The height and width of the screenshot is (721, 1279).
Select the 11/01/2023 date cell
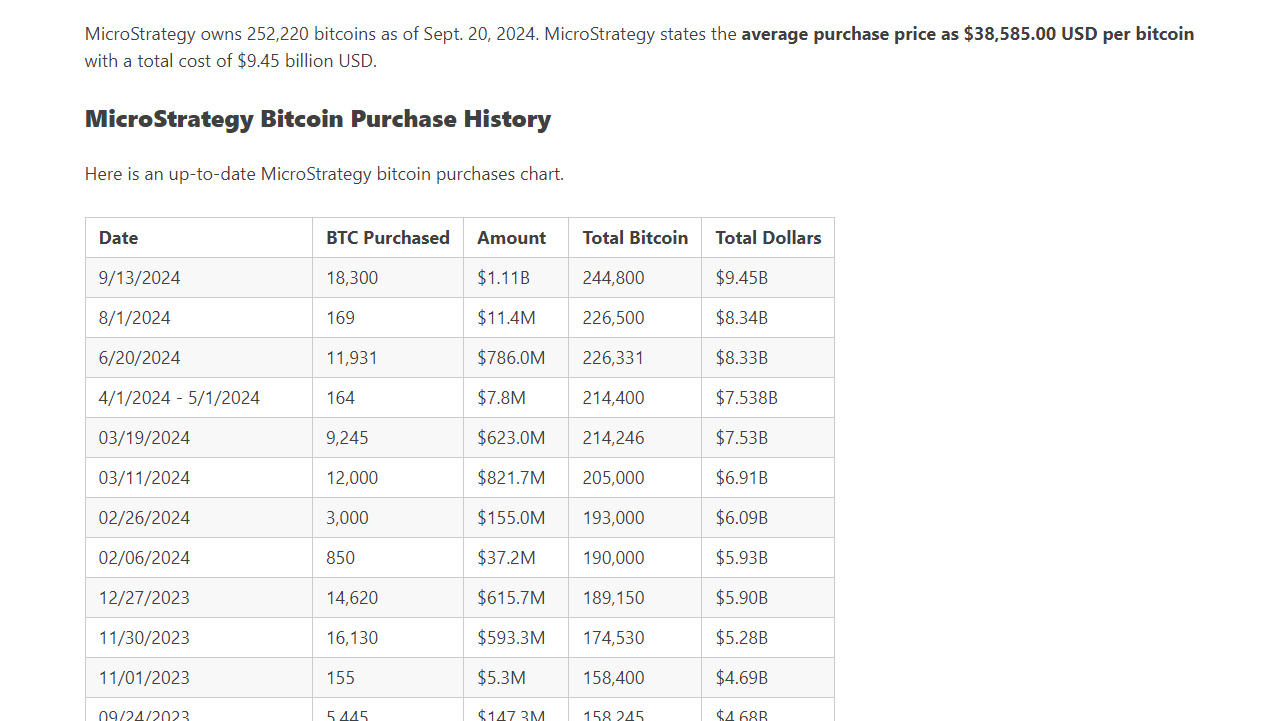[x=199, y=678]
